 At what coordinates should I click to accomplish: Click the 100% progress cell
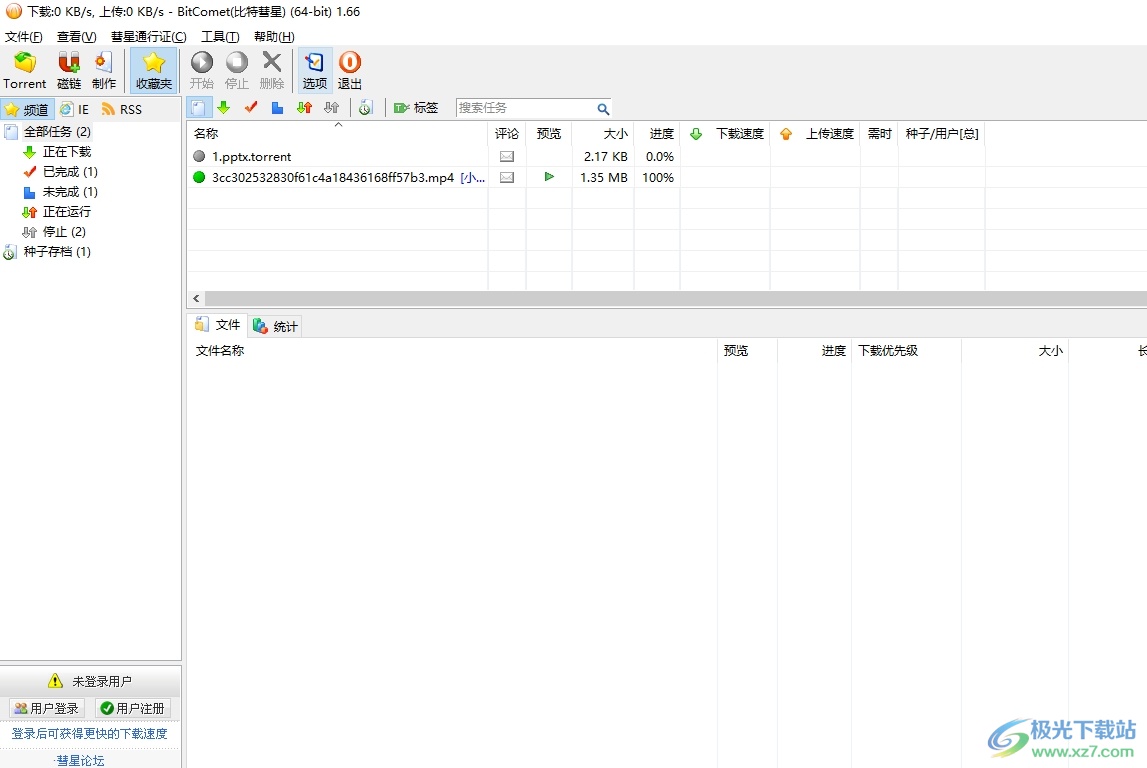click(658, 178)
